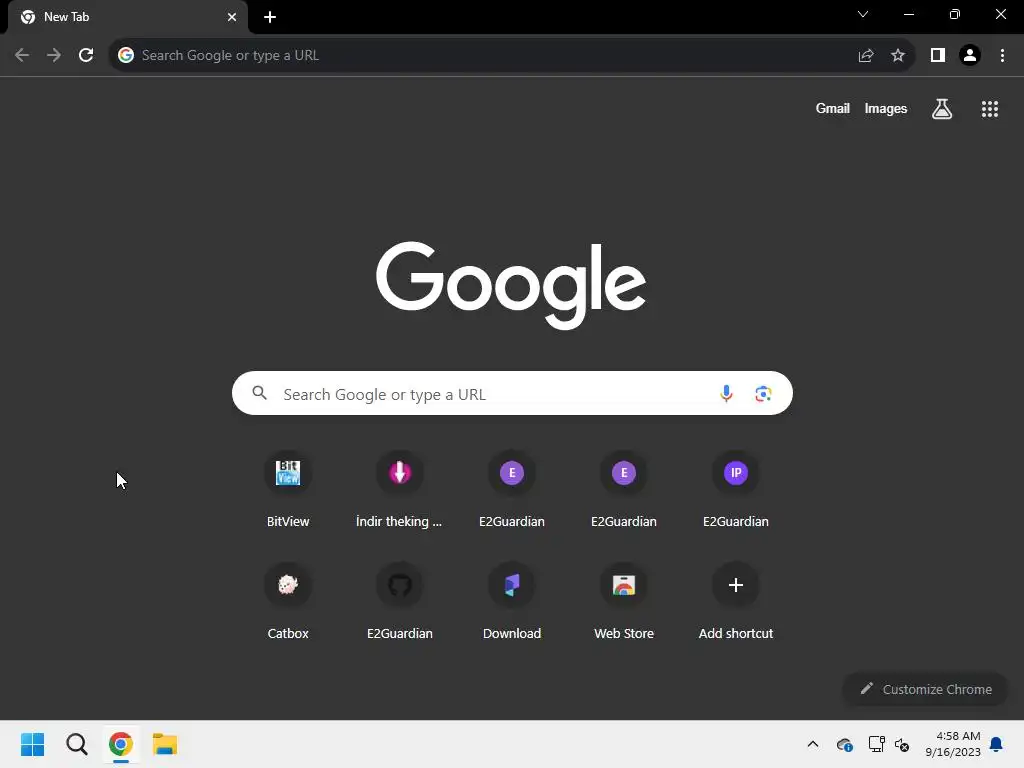Open the Windows Start menu

pos(32,744)
